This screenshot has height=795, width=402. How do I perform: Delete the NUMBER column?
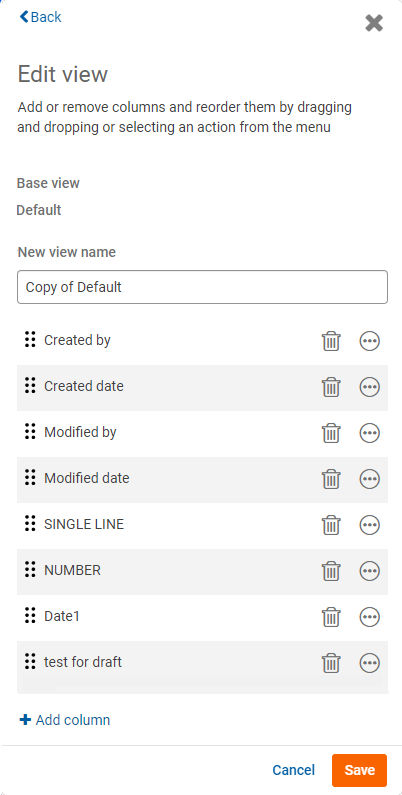pyautogui.click(x=331, y=571)
